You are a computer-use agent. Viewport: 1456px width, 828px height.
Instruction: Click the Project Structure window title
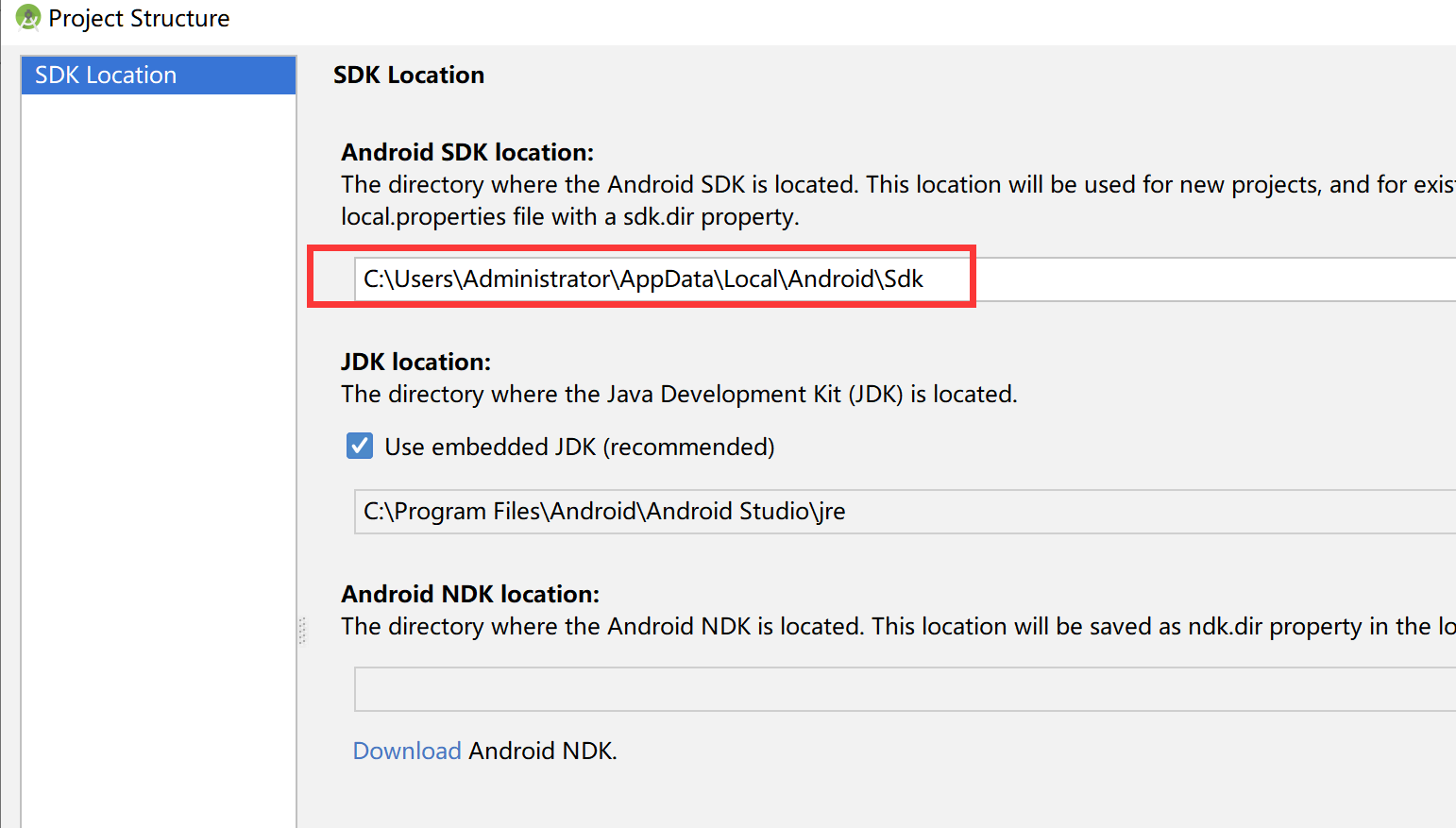pos(139,18)
